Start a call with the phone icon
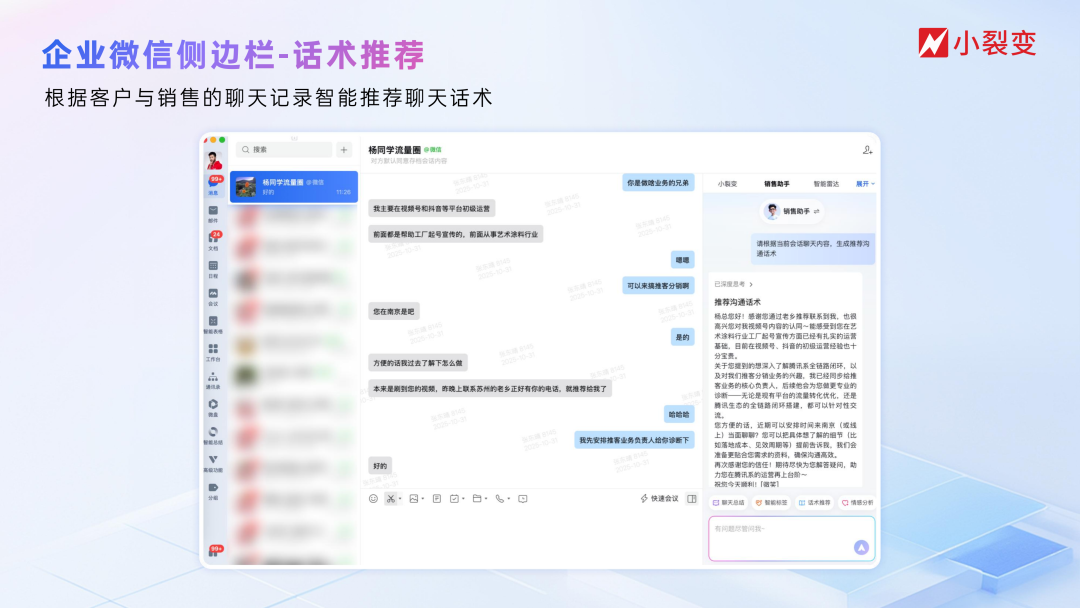The height and width of the screenshot is (608, 1080). (x=500, y=499)
